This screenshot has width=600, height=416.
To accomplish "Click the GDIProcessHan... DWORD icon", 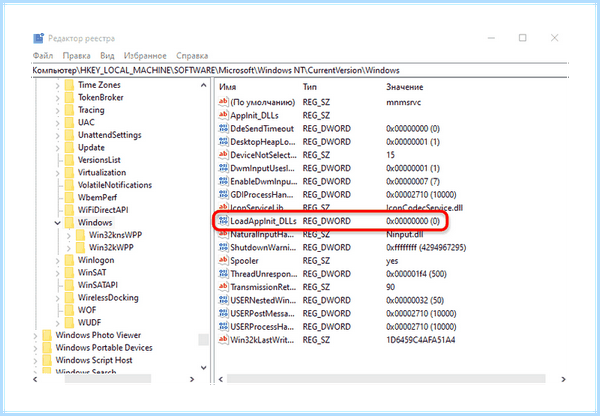I will [223, 194].
